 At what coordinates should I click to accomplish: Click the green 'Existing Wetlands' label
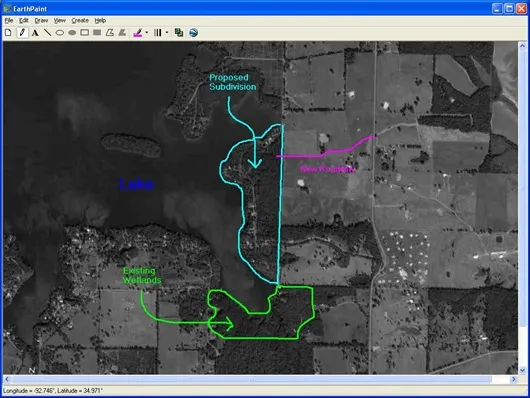click(x=142, y=275)
